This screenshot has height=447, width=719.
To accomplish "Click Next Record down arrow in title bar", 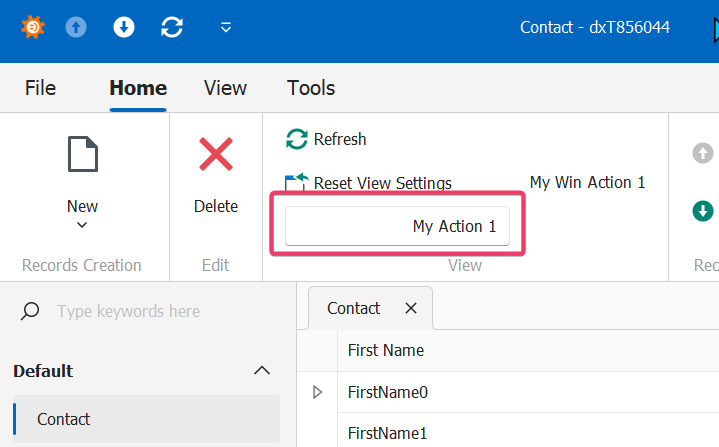I will (x=124, y=27).
